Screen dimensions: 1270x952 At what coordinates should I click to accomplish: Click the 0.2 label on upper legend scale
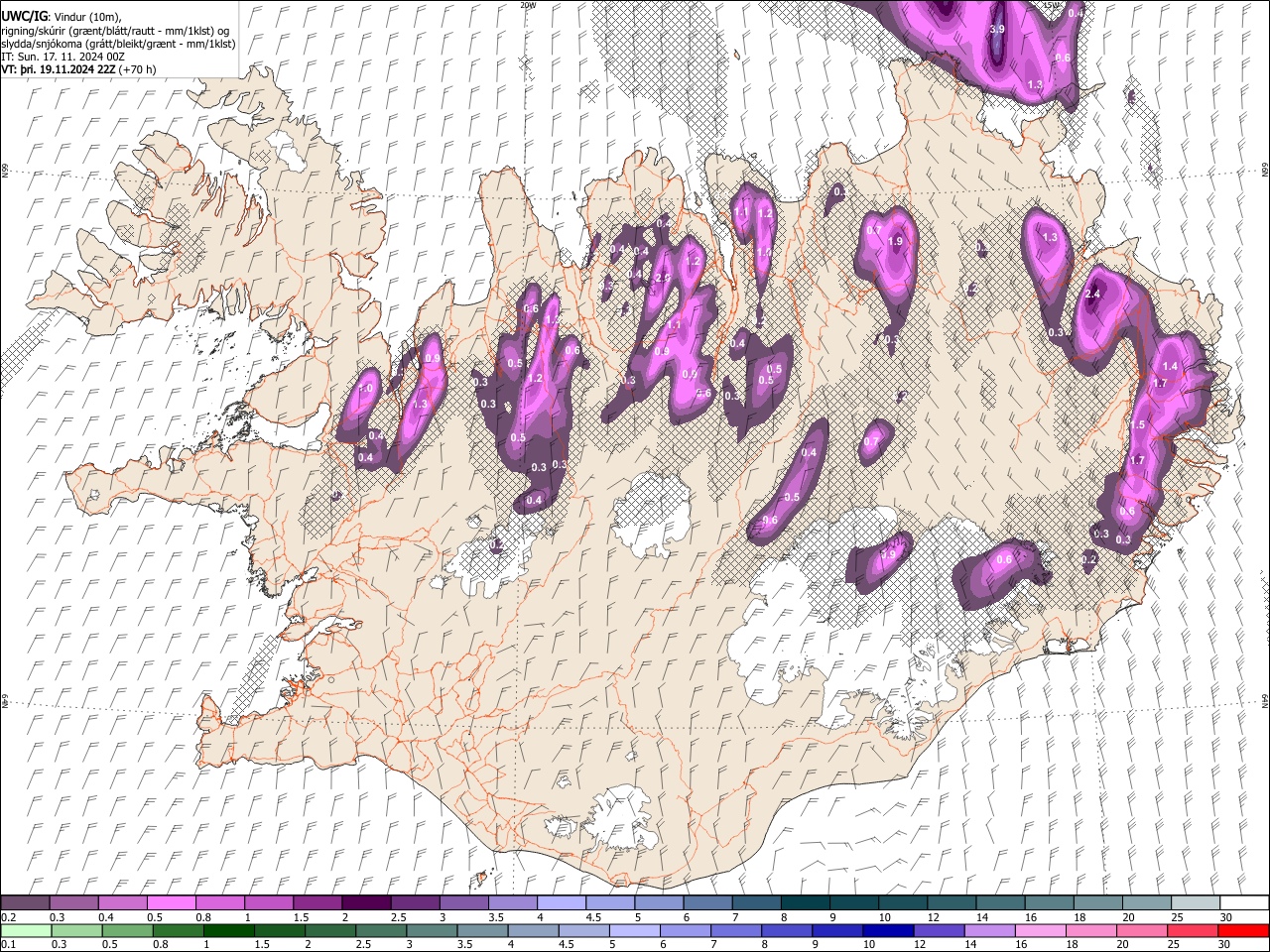pos(8,917)
